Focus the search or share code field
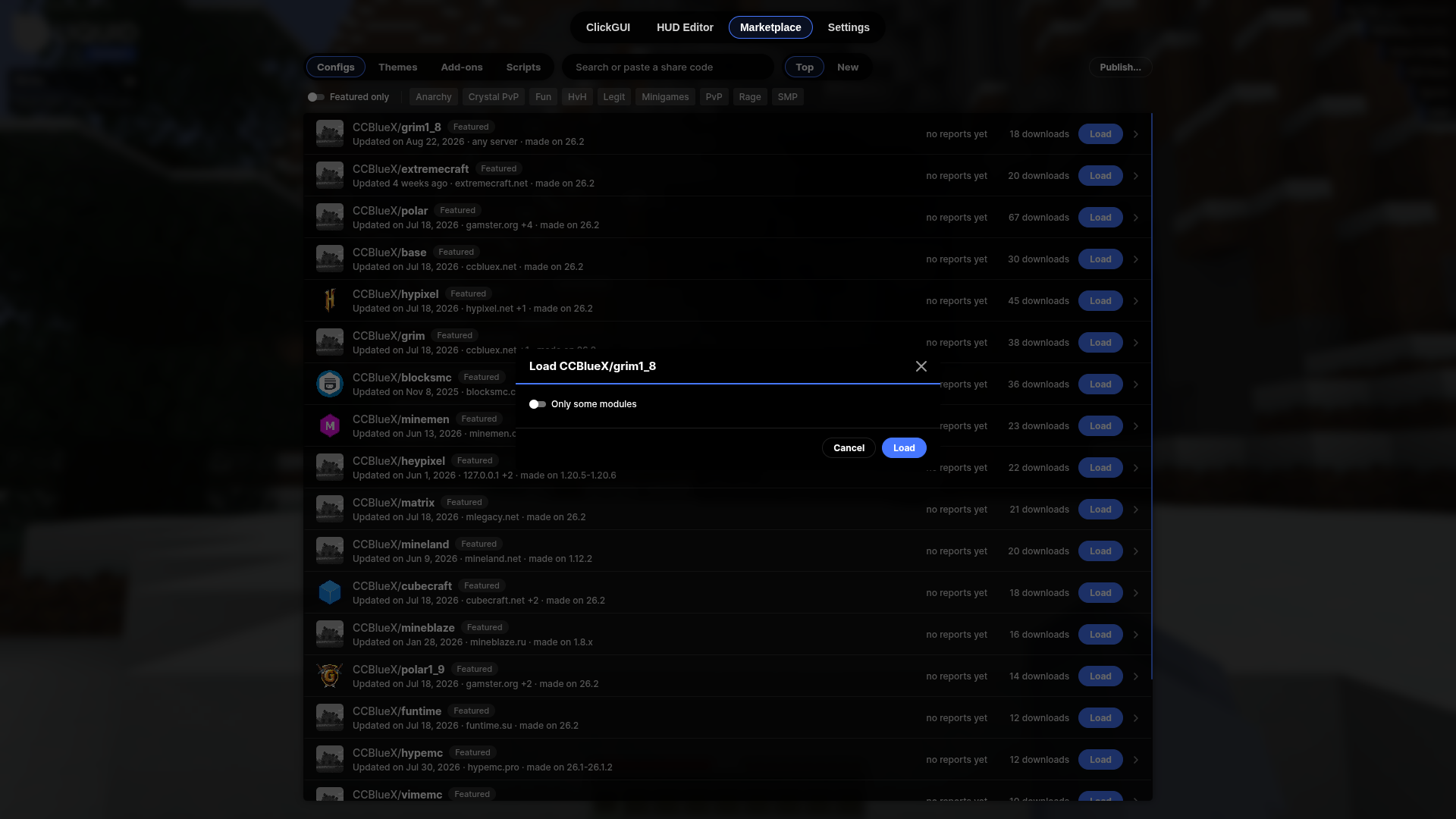 click(x=667, y=67)
